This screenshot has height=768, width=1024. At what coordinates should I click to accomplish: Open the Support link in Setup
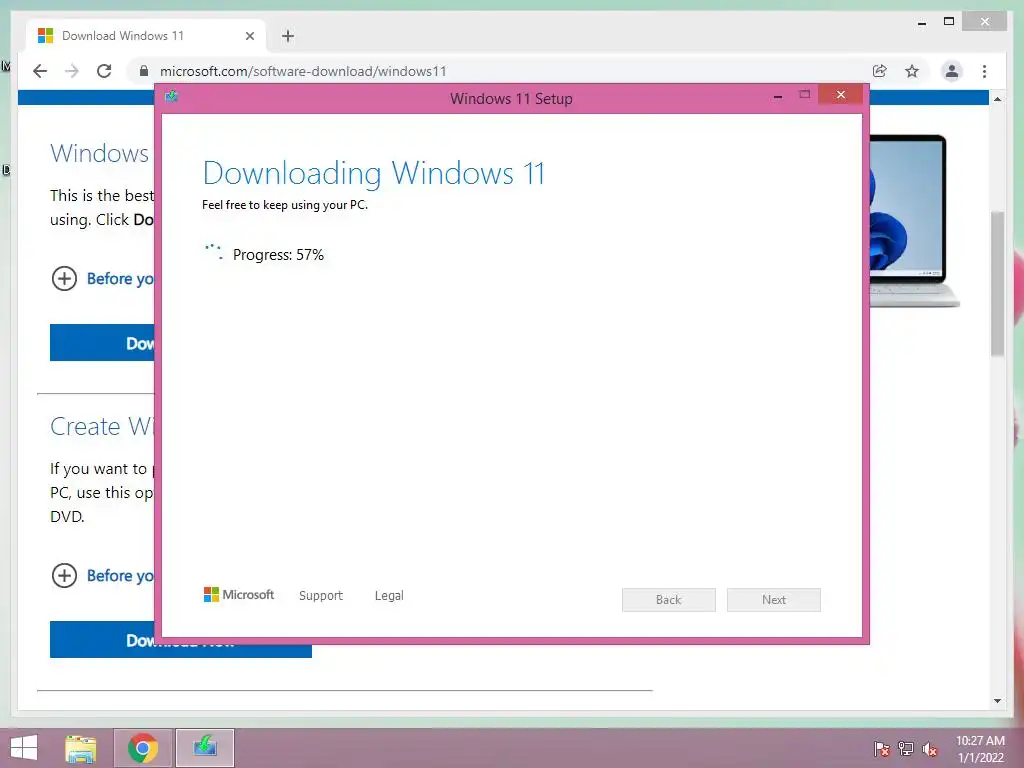[x=321, y=596]
